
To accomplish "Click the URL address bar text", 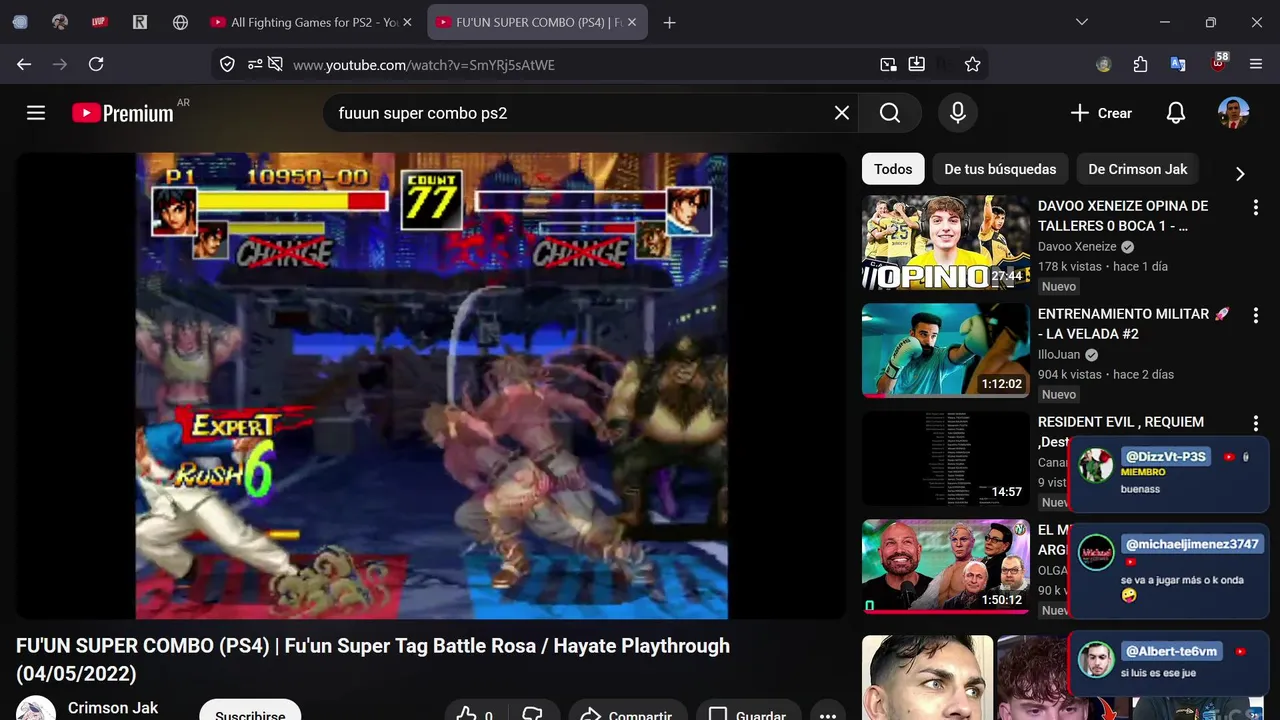I will coord(424,65).
